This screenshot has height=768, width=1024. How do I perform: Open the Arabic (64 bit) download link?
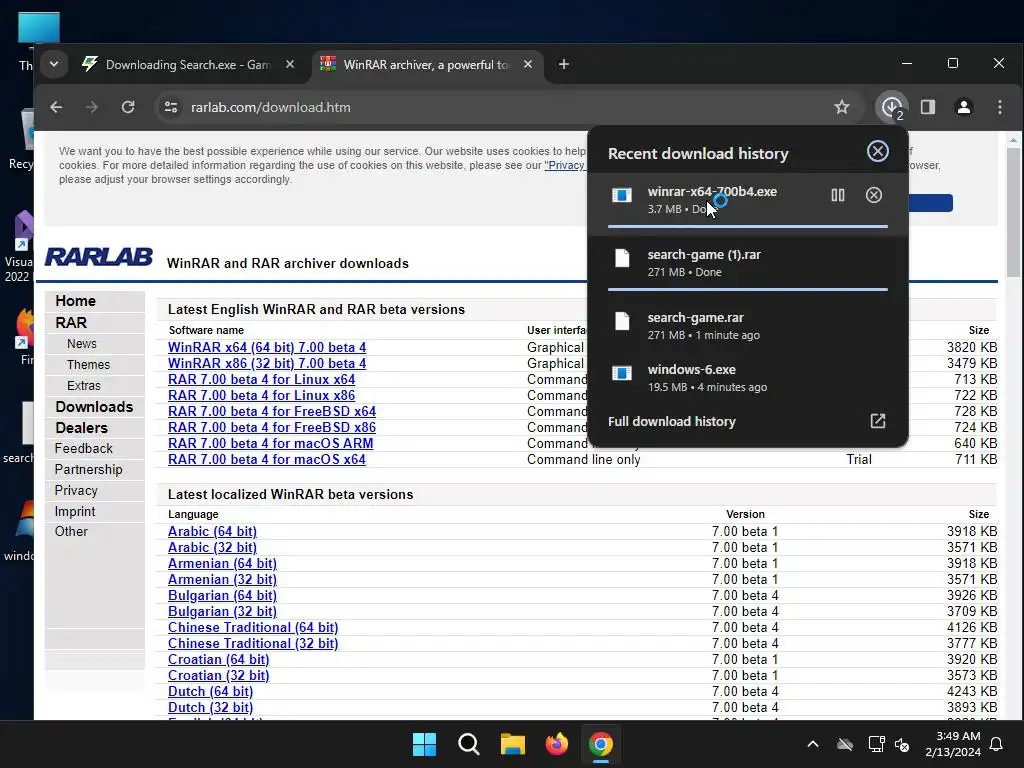click(x=212, y=532)
